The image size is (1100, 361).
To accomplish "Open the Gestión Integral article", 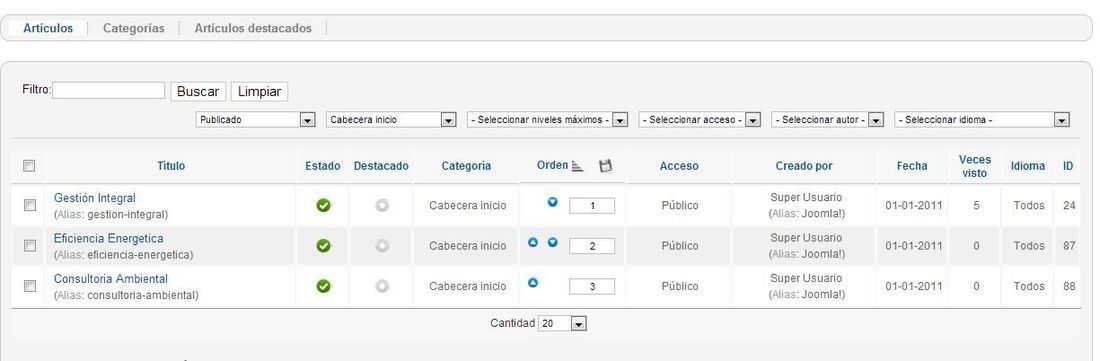I will (x=95, y=198).
